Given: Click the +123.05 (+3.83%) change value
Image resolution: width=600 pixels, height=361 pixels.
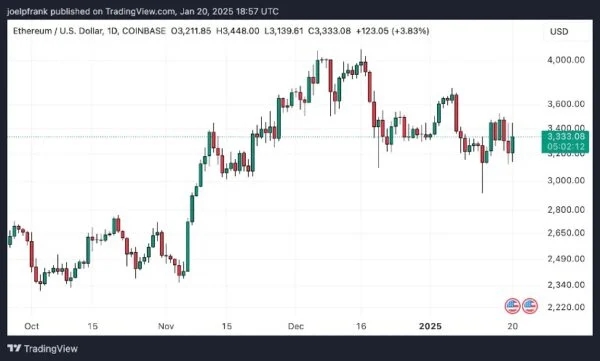Looking at the screenshot, I should 392,31.
